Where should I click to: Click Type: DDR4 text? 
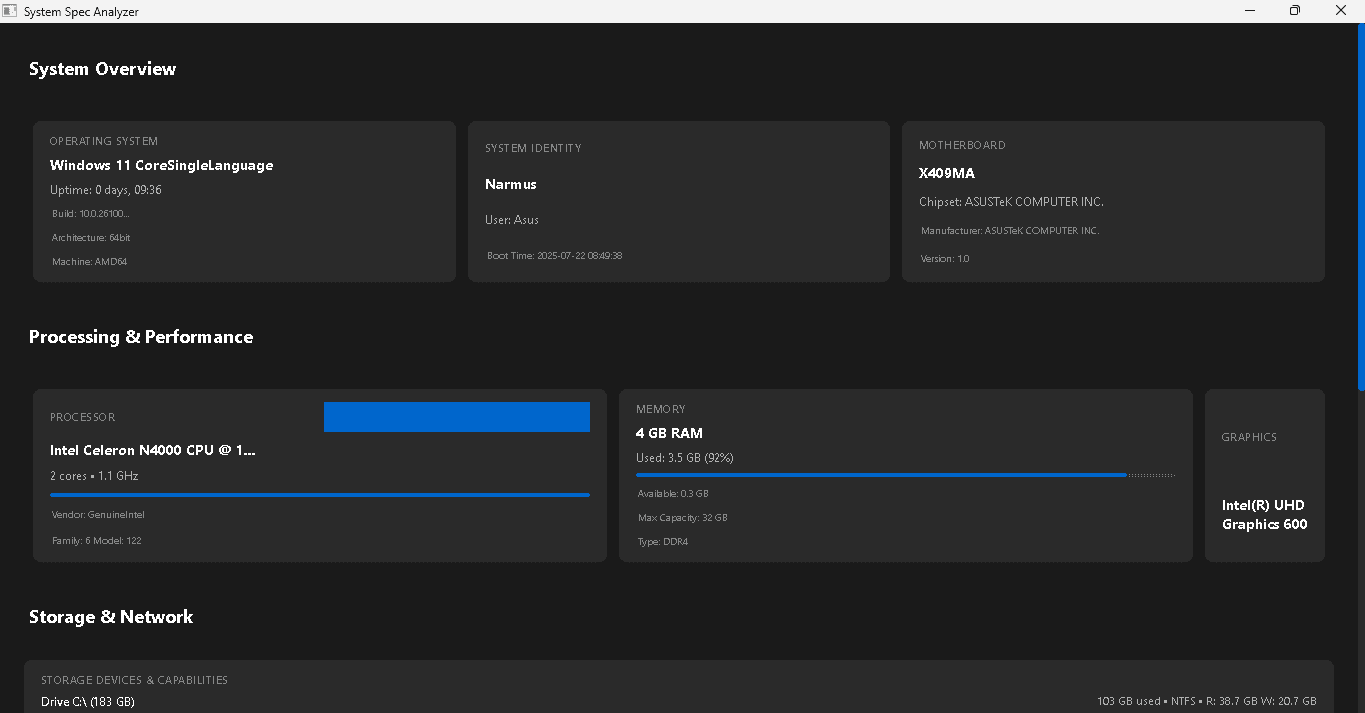click(x=663, y=542)
